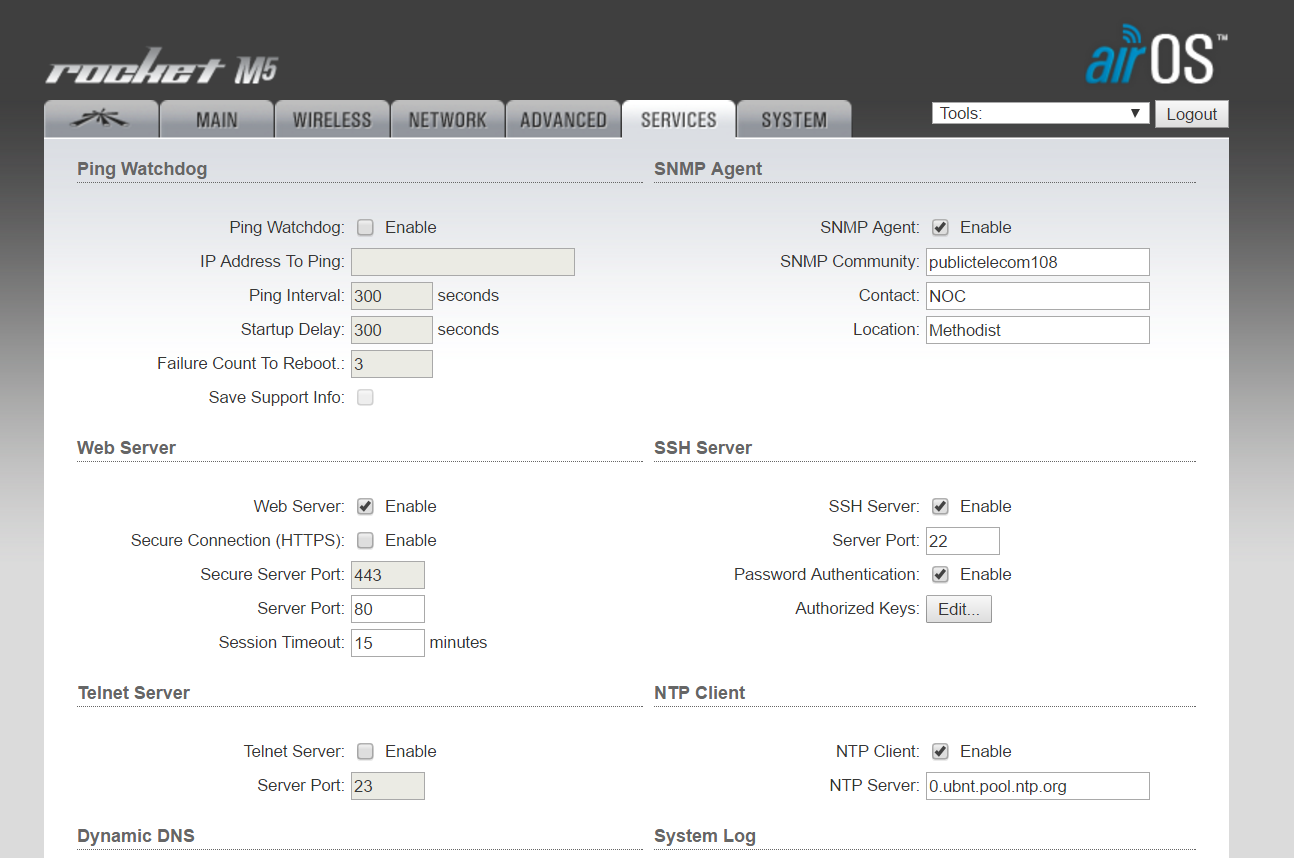Click Edit for Authorized Keys
Viewport: 1294px width, 858px height.
[958, 609]
